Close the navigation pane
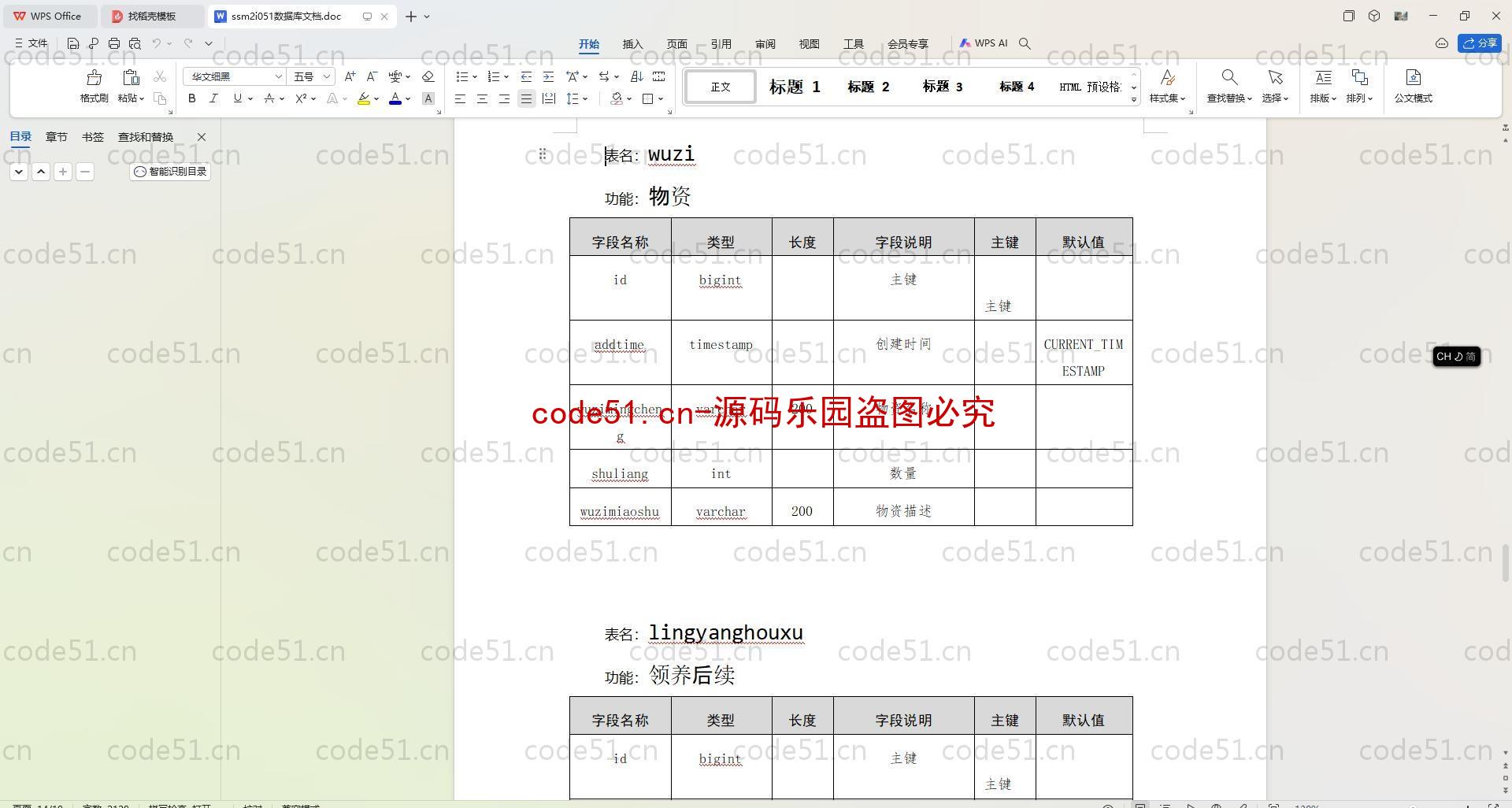 coord(202,137)
